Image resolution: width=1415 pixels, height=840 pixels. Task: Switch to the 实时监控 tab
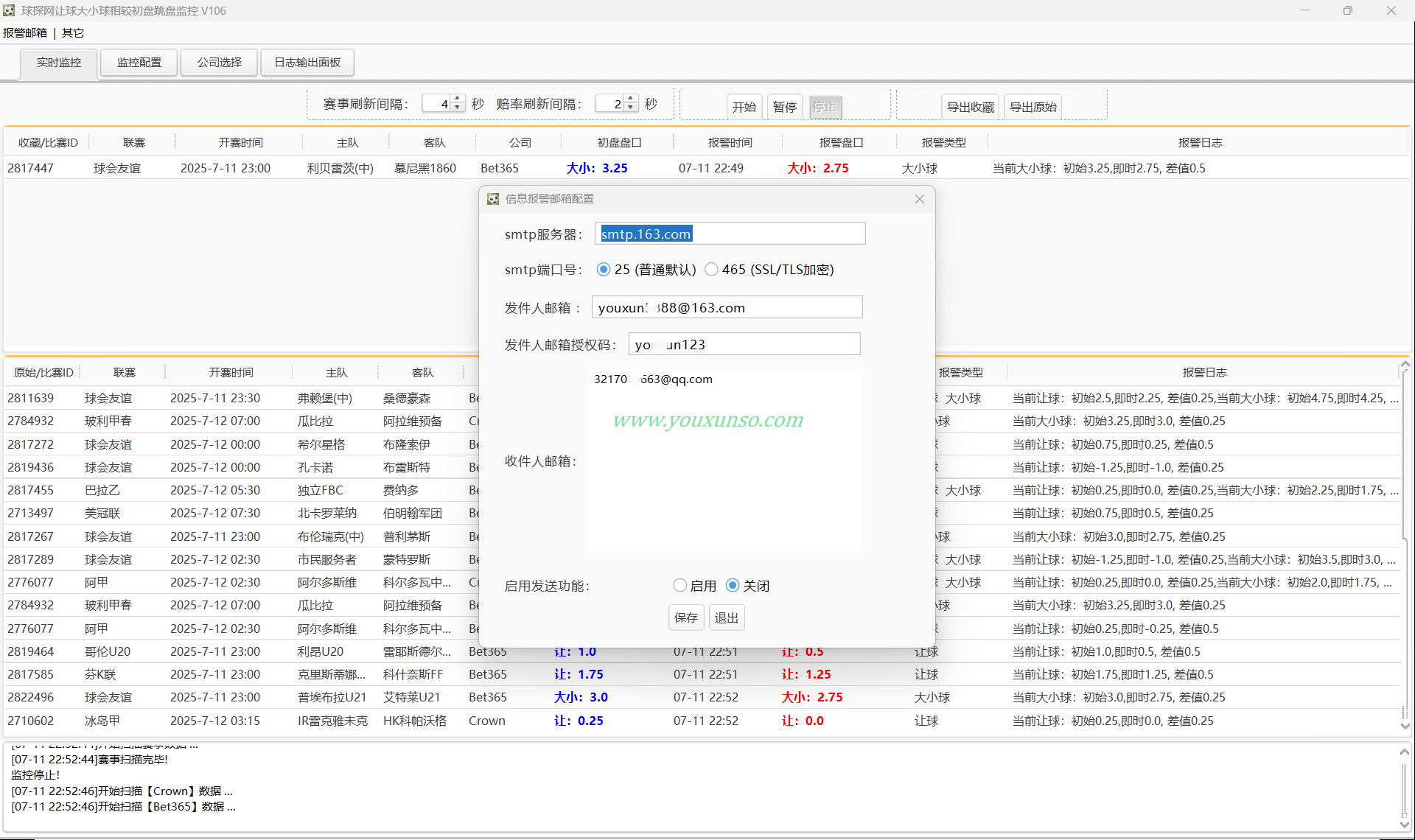[59, 63]
